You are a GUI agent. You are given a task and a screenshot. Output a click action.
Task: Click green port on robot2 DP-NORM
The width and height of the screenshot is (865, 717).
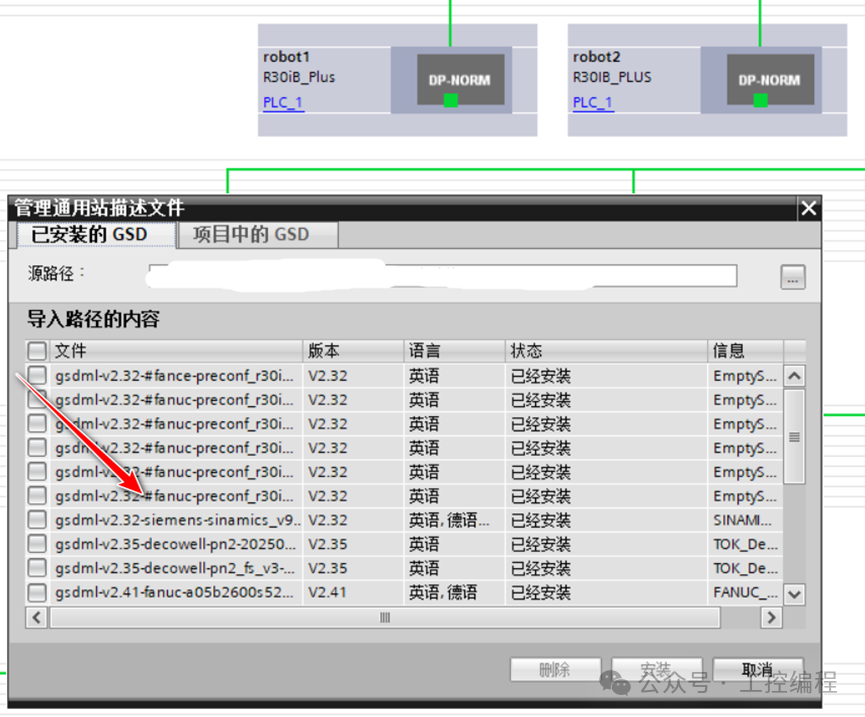click(761, 100)
